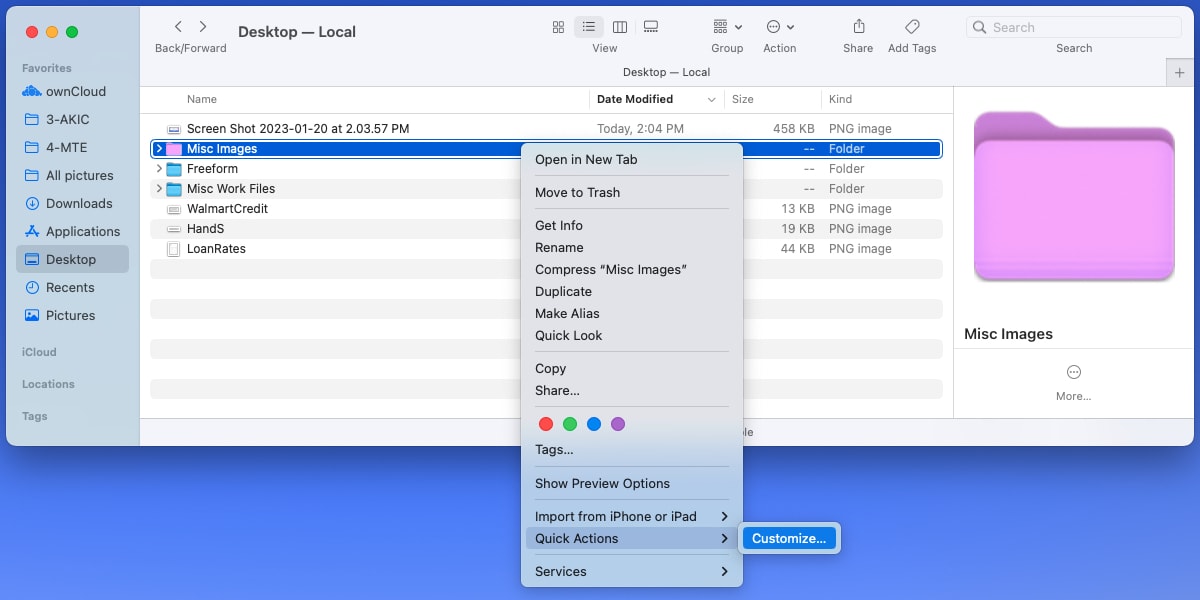Switch to column view

coord(620,27)
